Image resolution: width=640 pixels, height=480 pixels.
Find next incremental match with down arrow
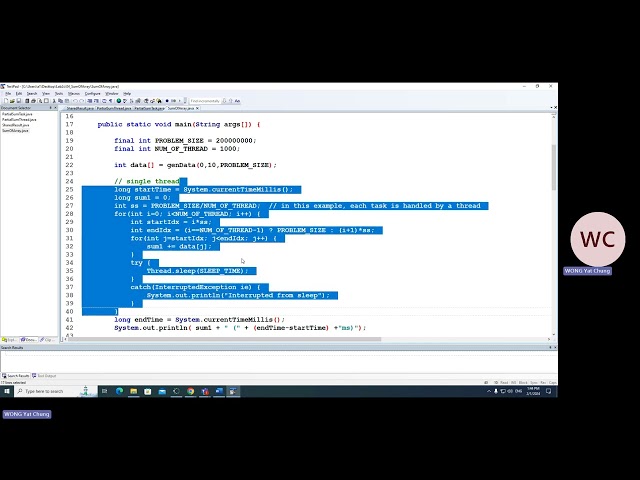pos(224,101)
